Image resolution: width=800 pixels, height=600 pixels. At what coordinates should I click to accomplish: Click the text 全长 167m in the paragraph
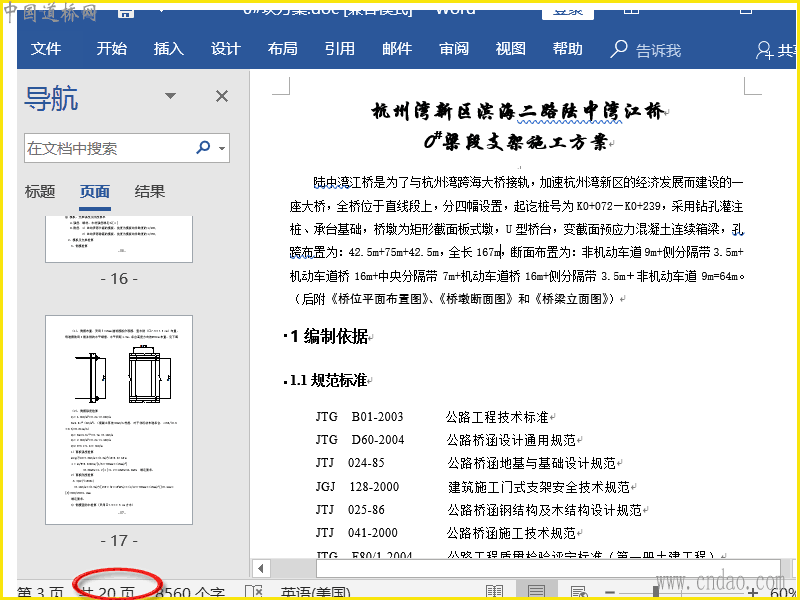click(x=474, y=252)
